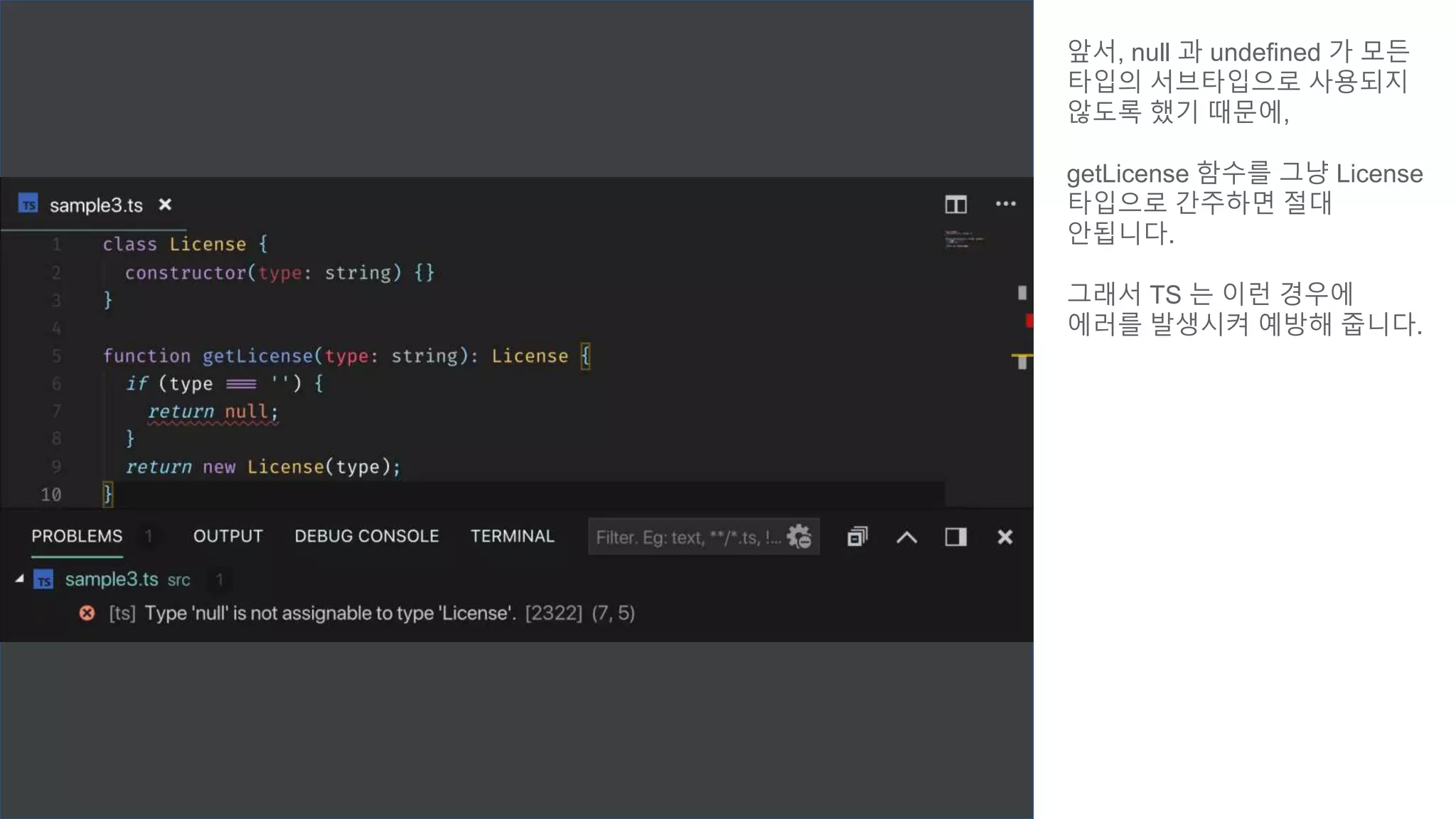Click the problems count badge next to PROBLEMS
Screen dimensions: 1456x819
click(149, 536)
